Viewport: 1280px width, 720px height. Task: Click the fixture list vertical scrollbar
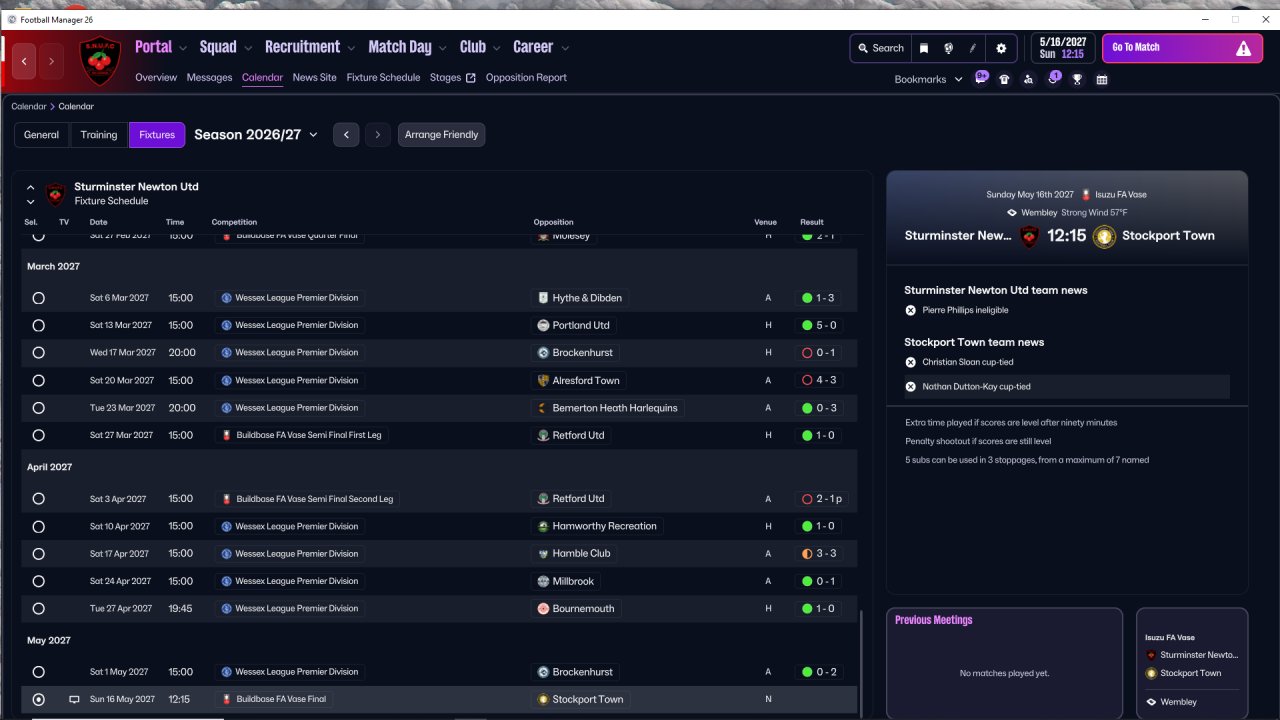pyautogui.click(x=860, y=660)
